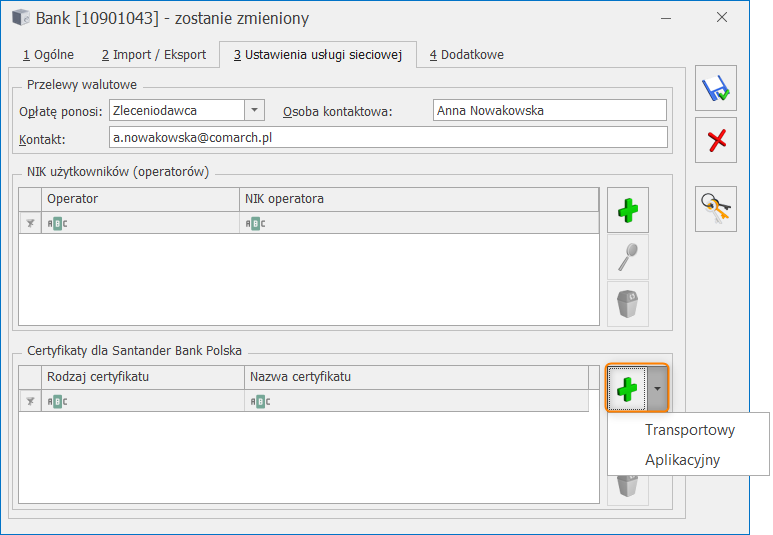The height and width of the screenshot is (535, 773).
Task: Click the filter icon in the certificates table row
Action: click(x=30, y=401)
